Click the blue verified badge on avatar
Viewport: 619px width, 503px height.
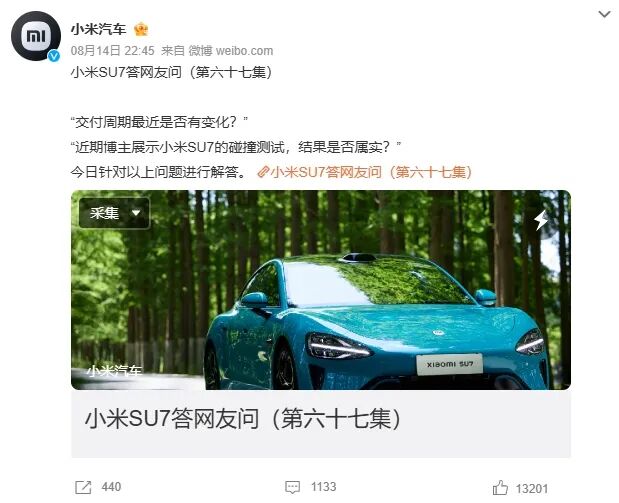[54, 56]
